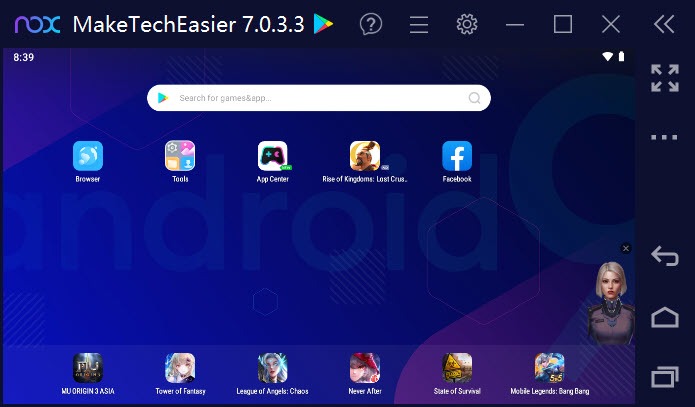Open MU ORIGIN 3 ASIA game

pos(88,368)
